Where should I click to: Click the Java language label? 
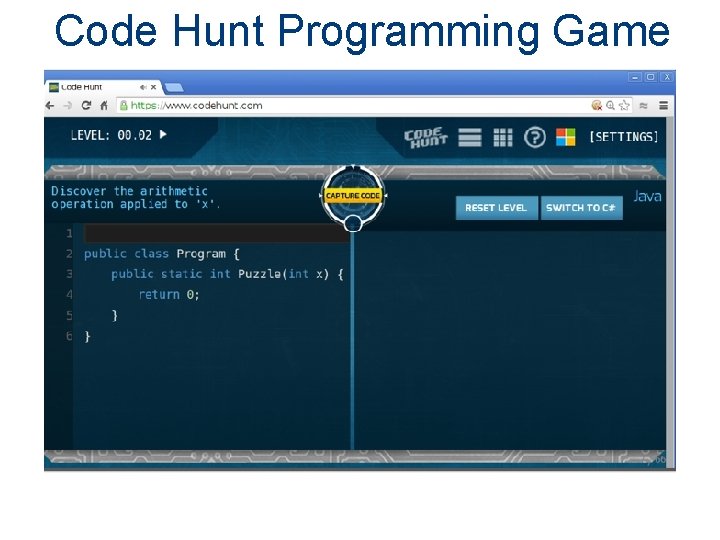(x=647, y=197)
